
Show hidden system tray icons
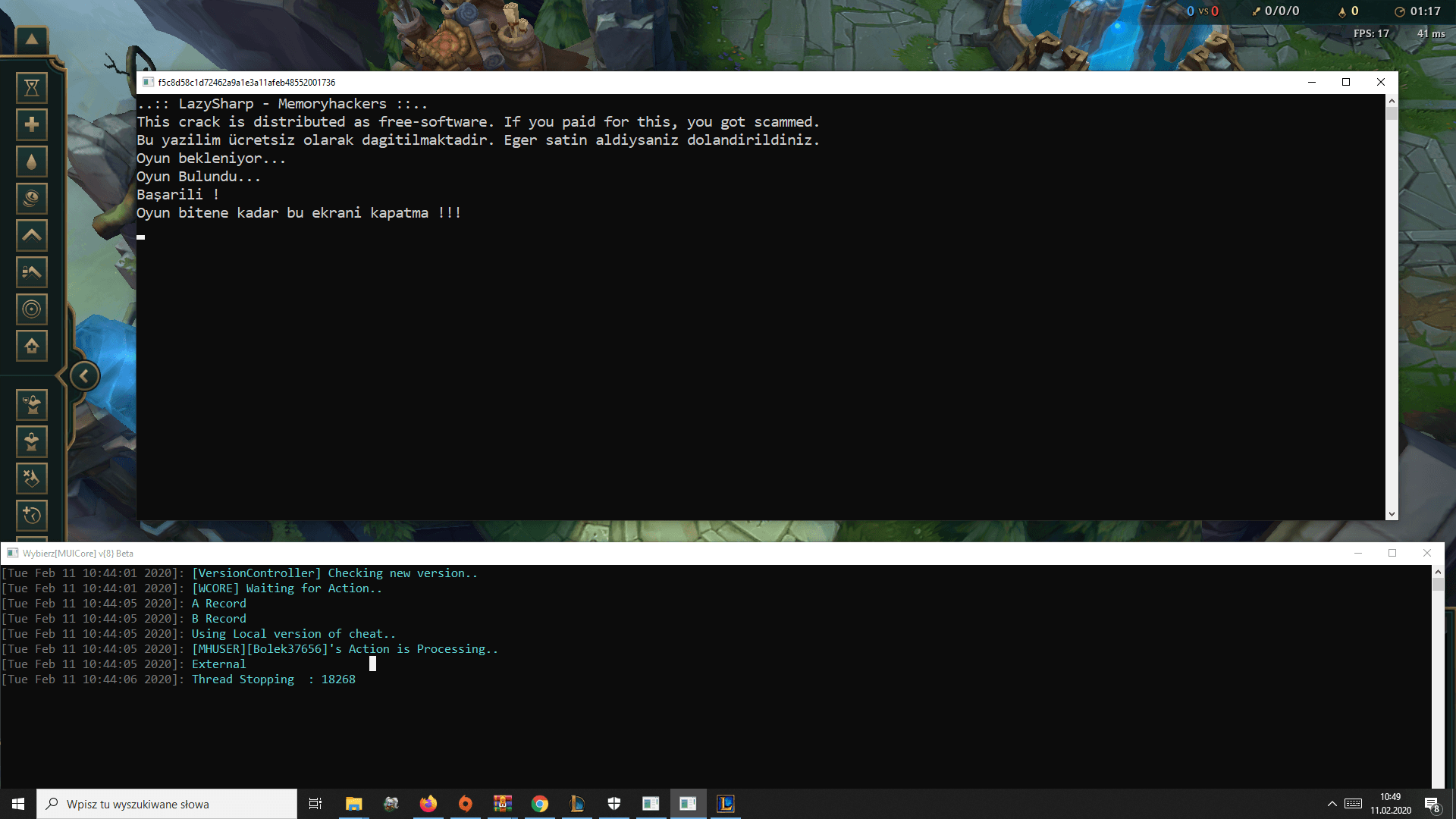(x=1332, y=804)
